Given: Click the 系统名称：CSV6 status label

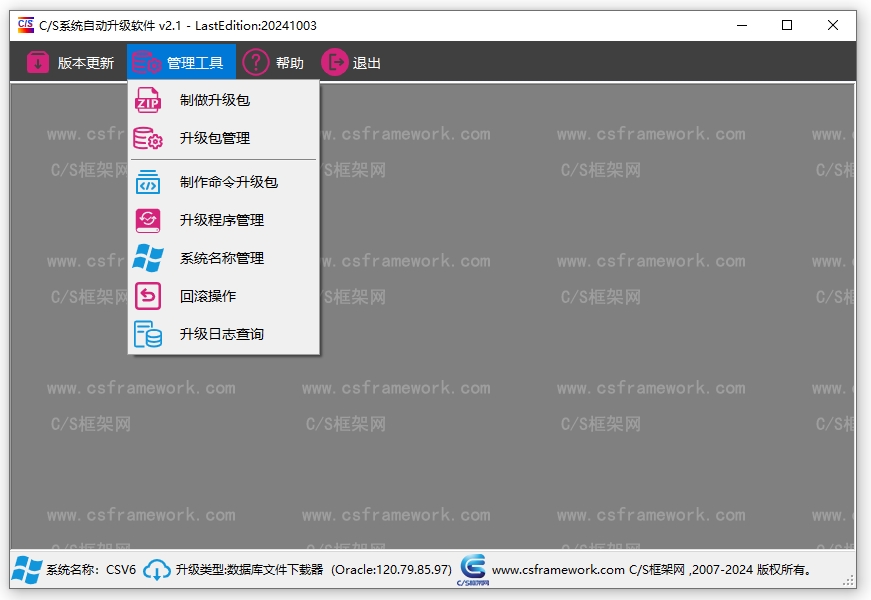Looking at the screenshot, I should point(90,570).
